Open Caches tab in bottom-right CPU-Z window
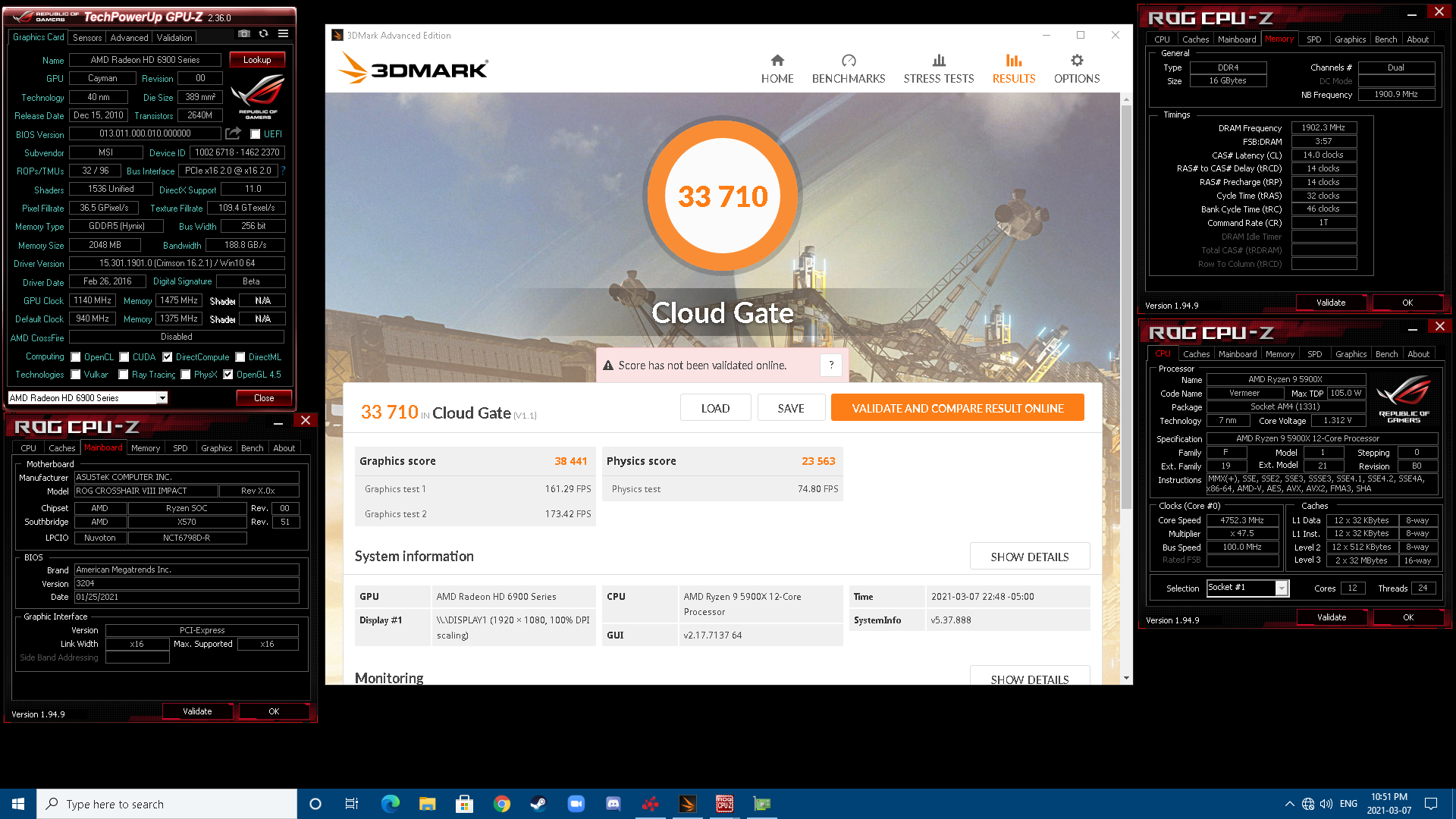Screen dimensions: 1456x819 [1196, 354]
